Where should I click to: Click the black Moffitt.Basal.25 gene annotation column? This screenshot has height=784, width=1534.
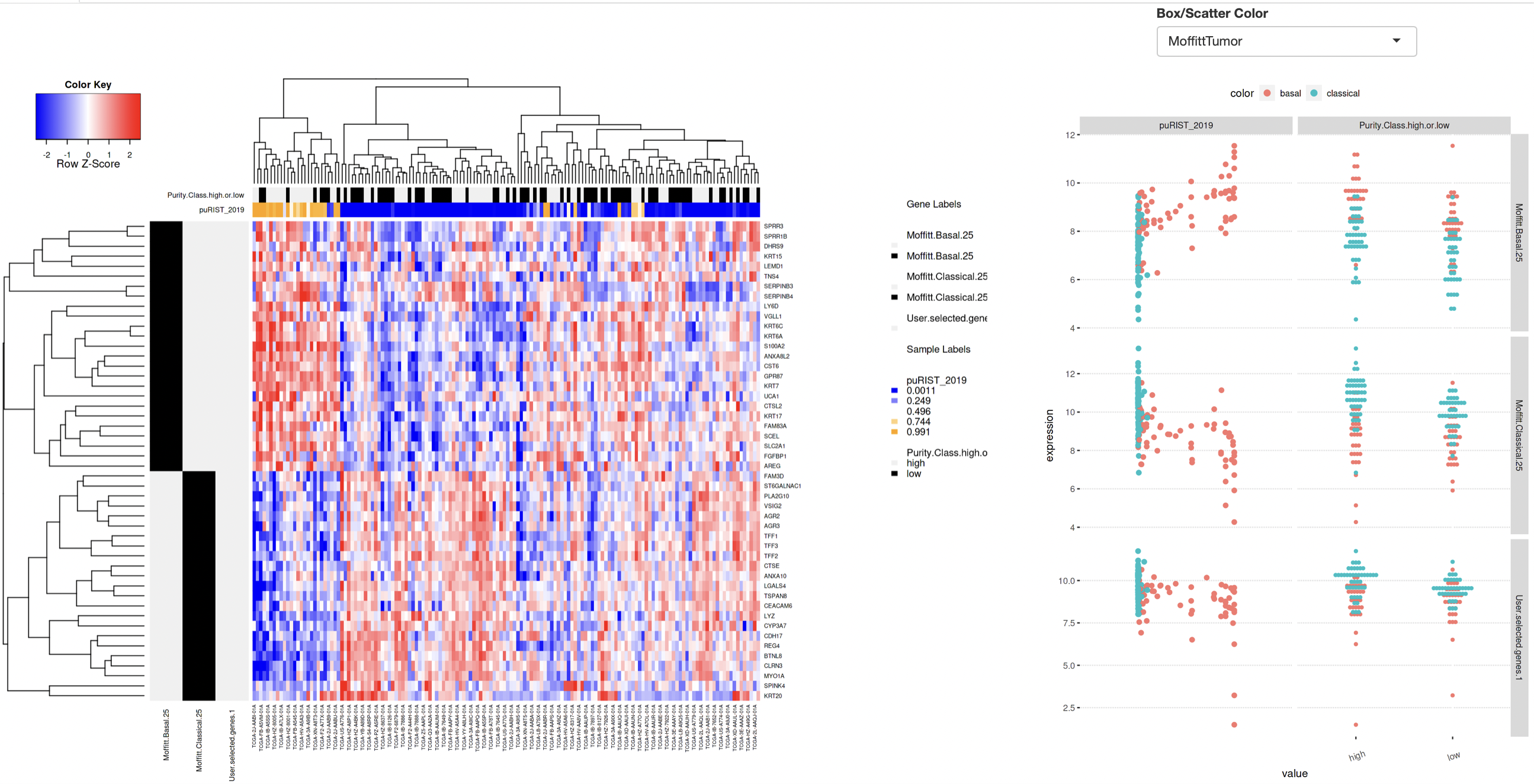166,345
